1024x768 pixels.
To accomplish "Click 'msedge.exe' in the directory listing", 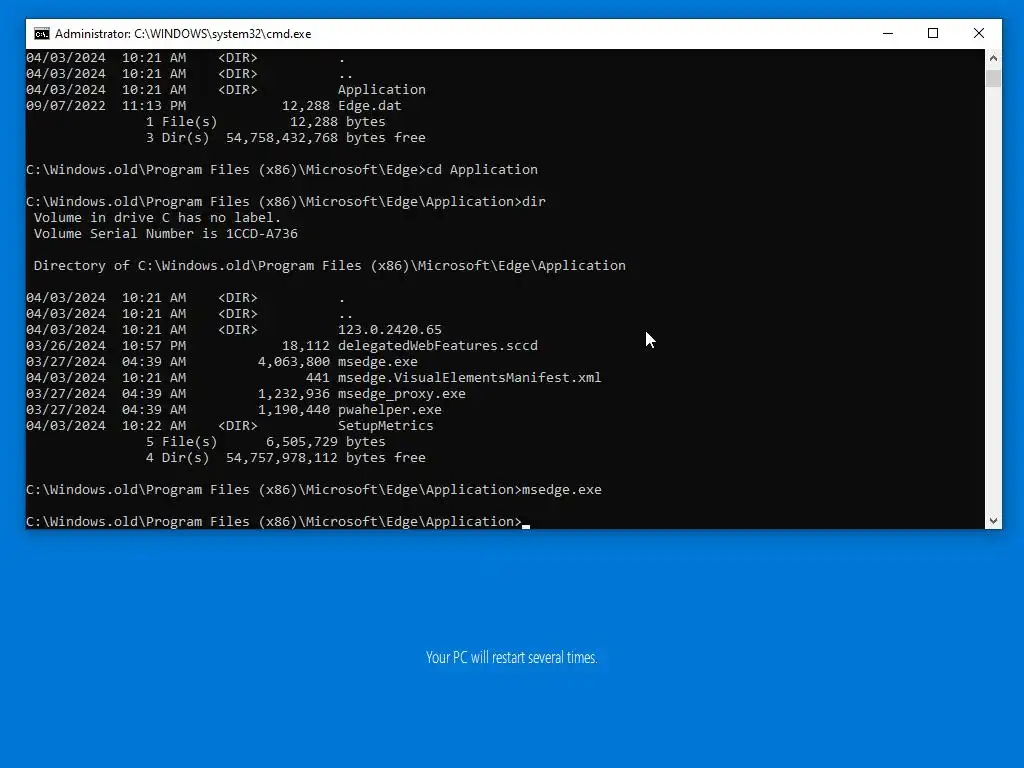I will [x=377, y=362].
